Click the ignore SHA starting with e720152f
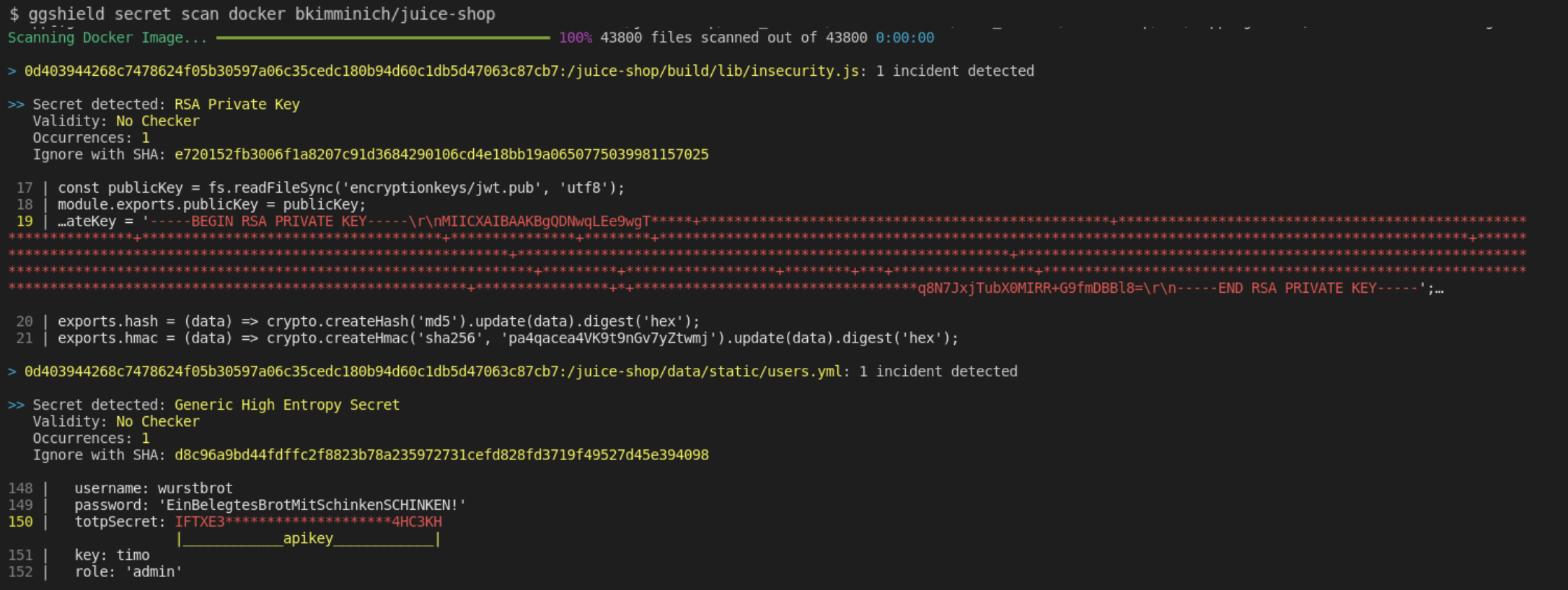 (x=441, y=154)
